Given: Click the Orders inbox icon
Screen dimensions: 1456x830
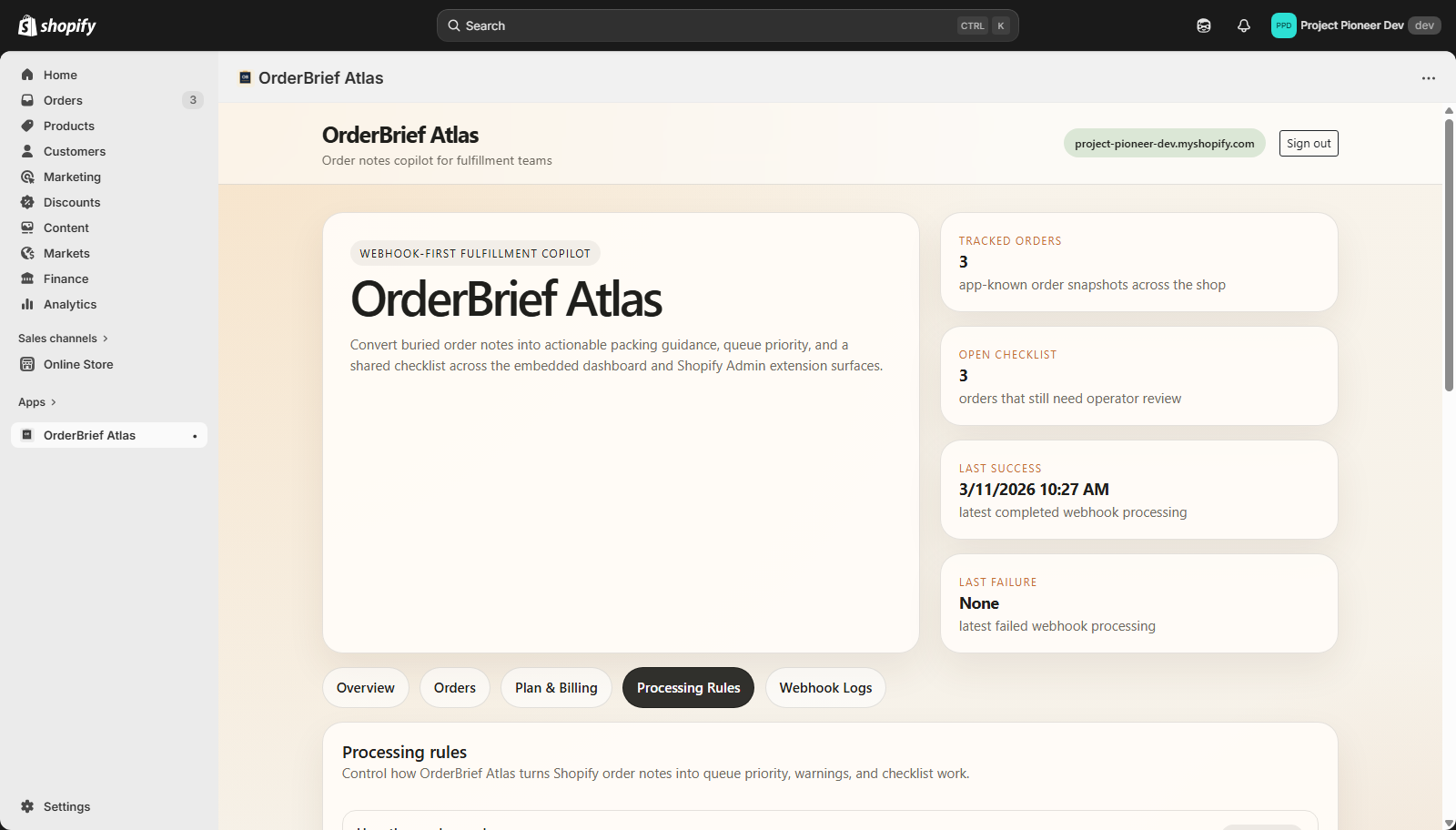Looking at the screenshot, I should pos(27,100).
